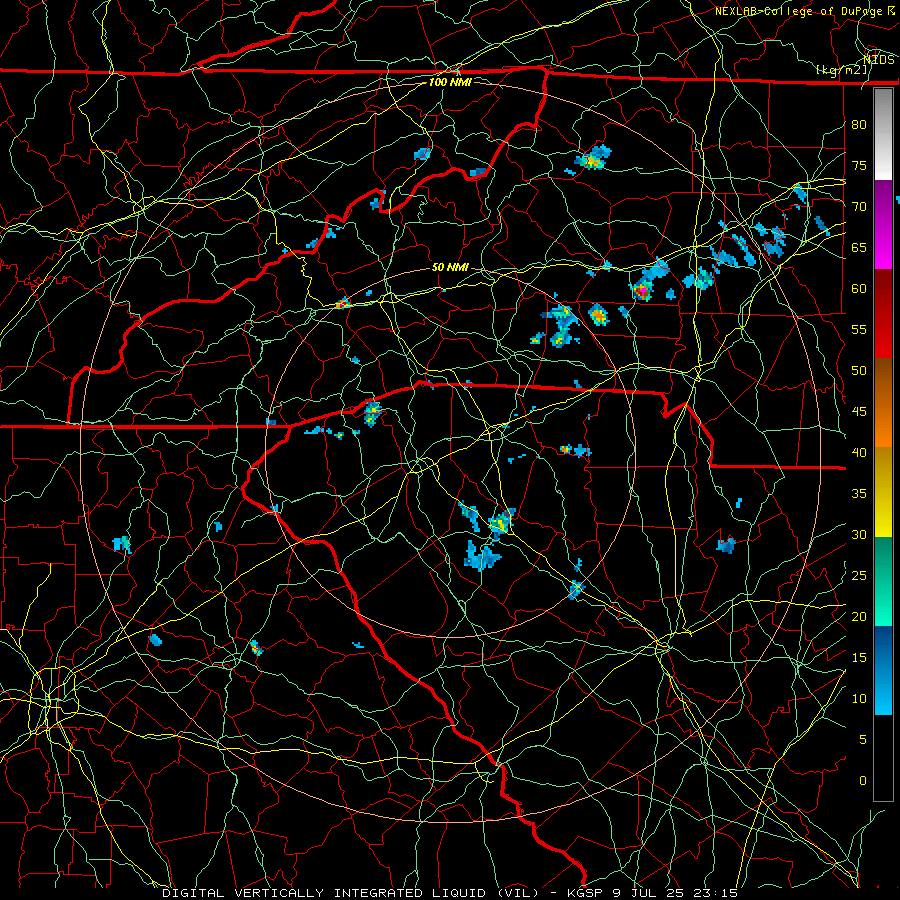This screenshot has height=900, width=900.
Task: Click the 70 value on the color scale
Action: [859, 207]
